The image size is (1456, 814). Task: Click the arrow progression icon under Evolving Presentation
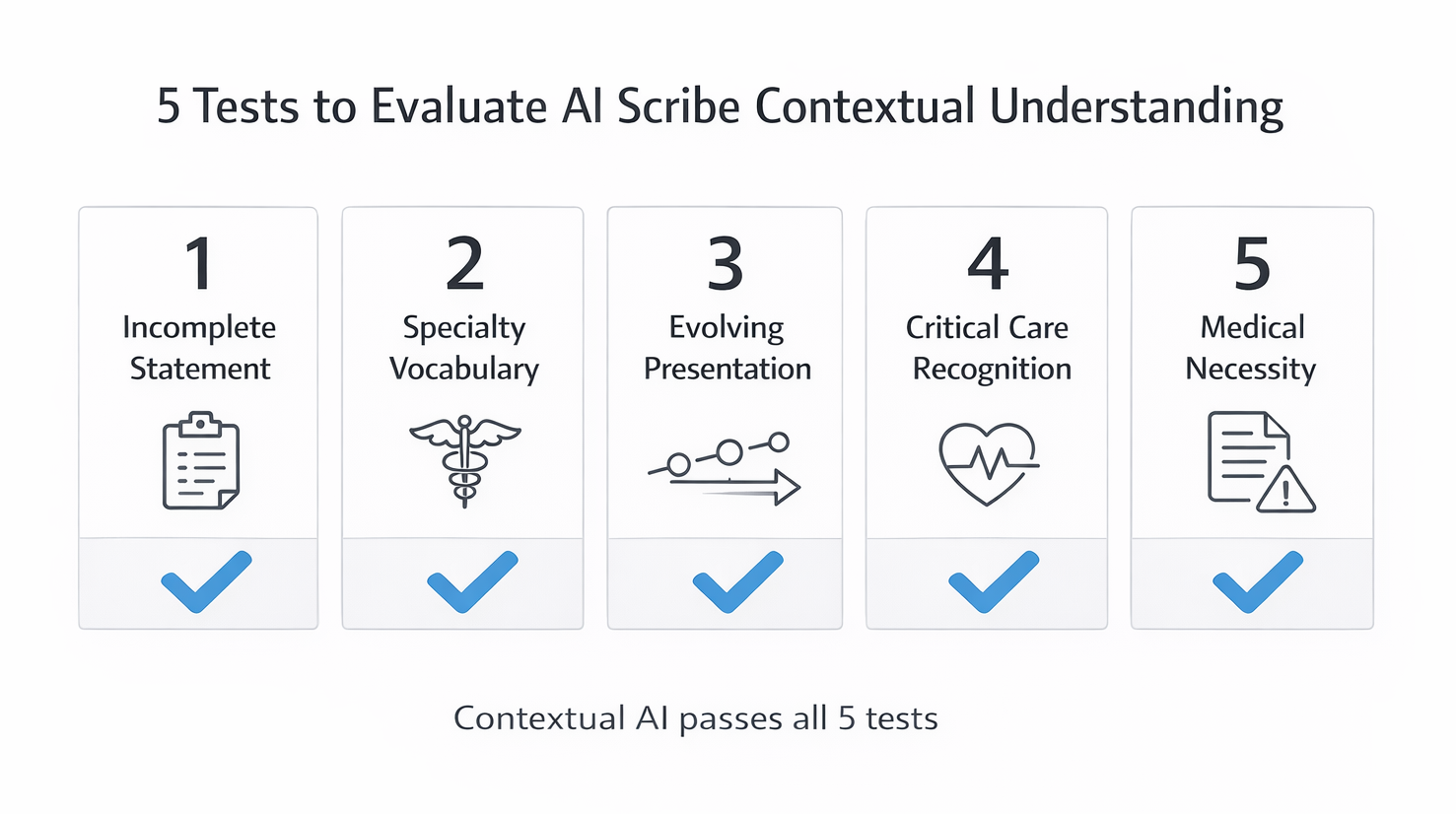[725, 468]
